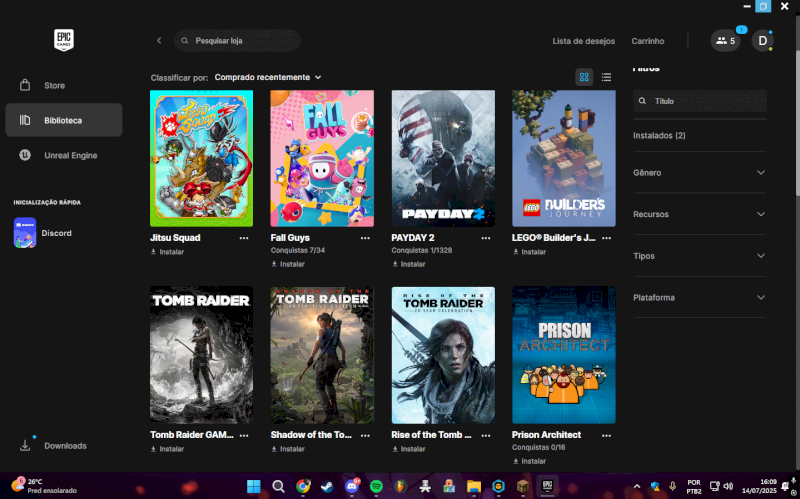Open three-dot menu for PAYDAY 2
Image resolution: width=800 pixels, height=499 pixels.
486,238
